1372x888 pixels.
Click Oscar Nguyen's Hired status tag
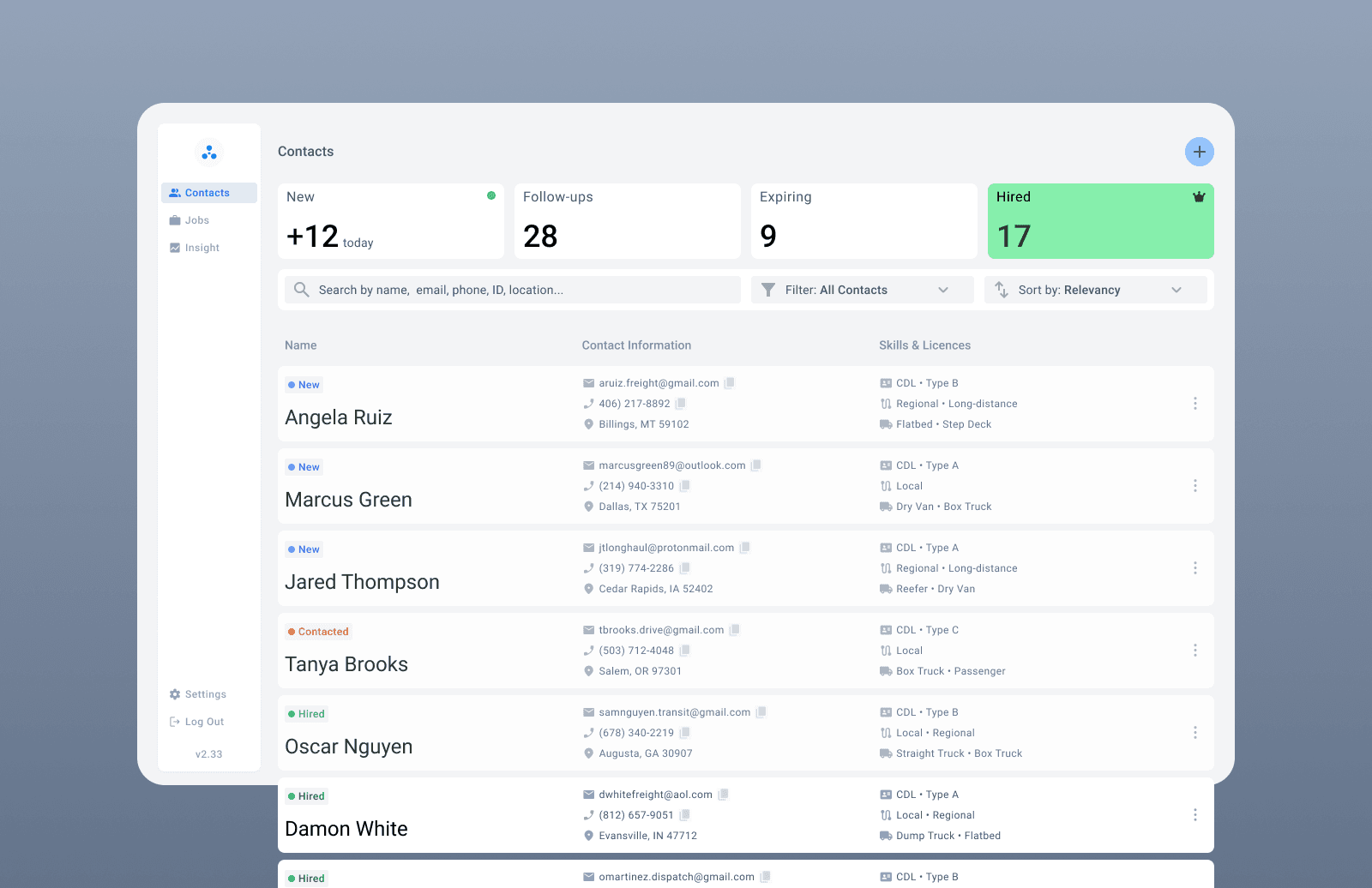coord(306,714)
